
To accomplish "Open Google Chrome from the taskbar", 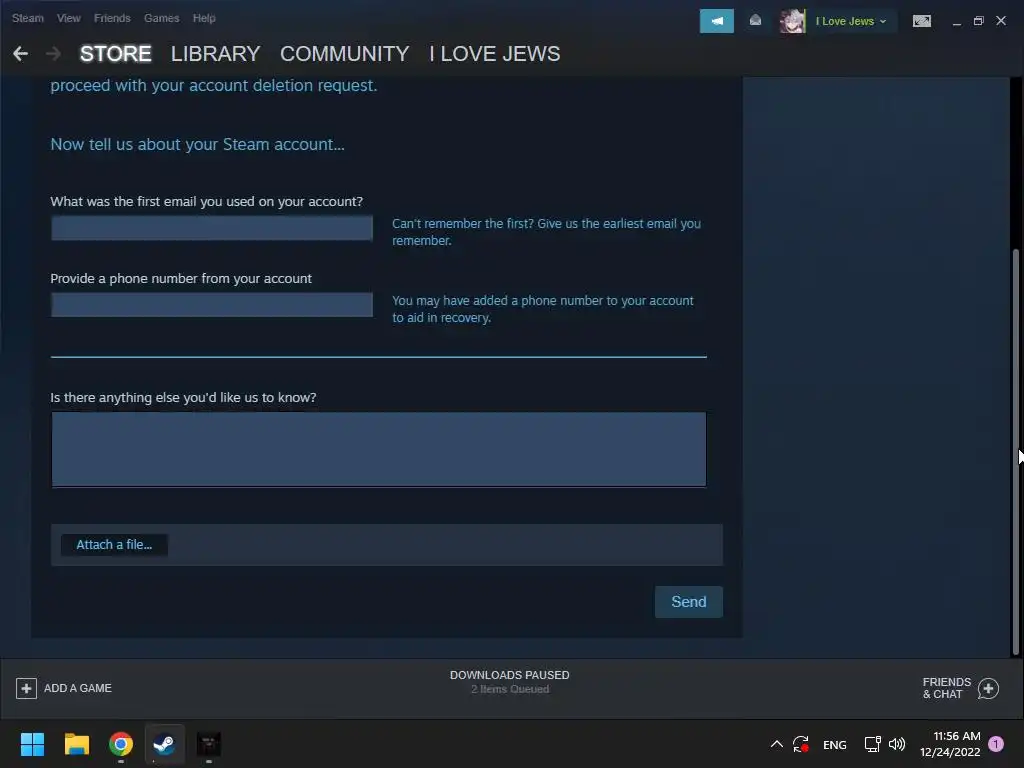I will tap(121, 744).
